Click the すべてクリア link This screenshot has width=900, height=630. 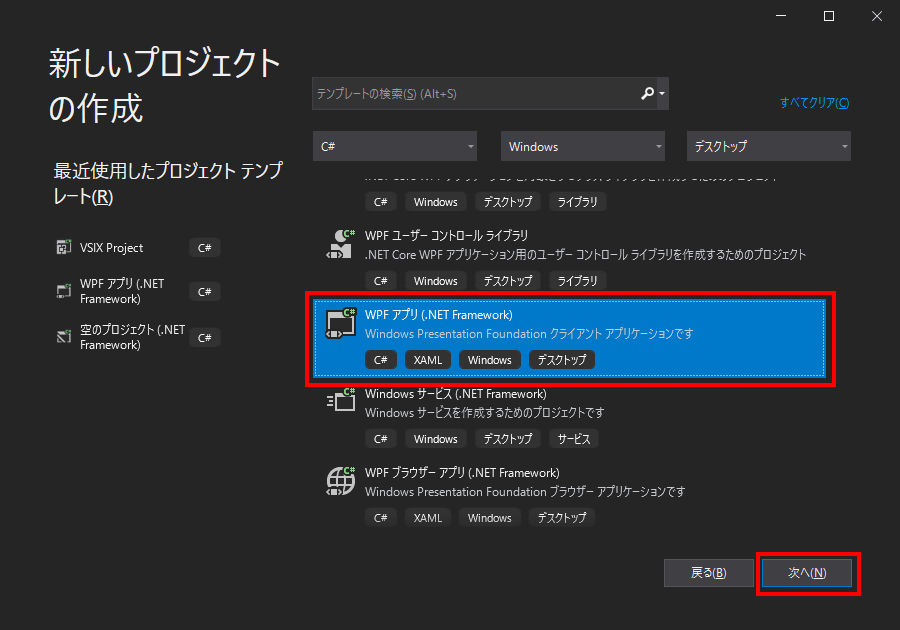click(x=814, y=103)
